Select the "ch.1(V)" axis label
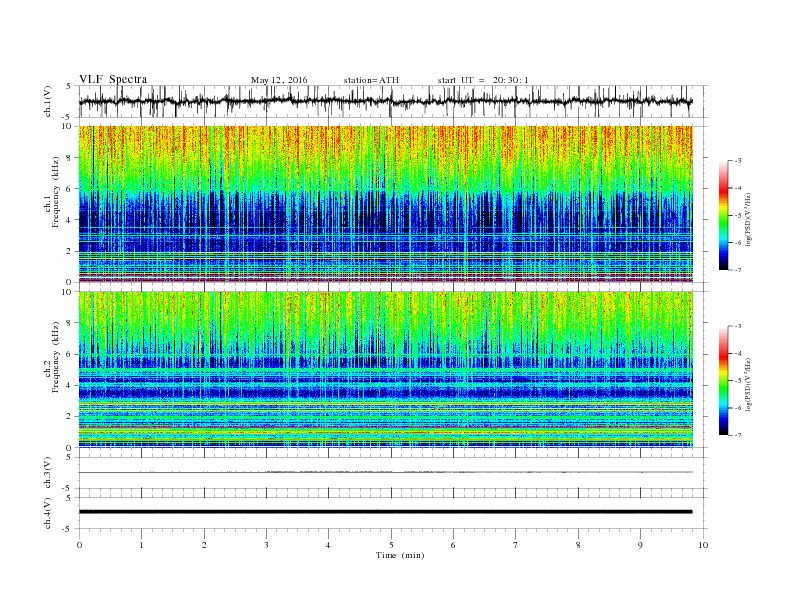Screen dimensions: 792x612 click(48, 102)
